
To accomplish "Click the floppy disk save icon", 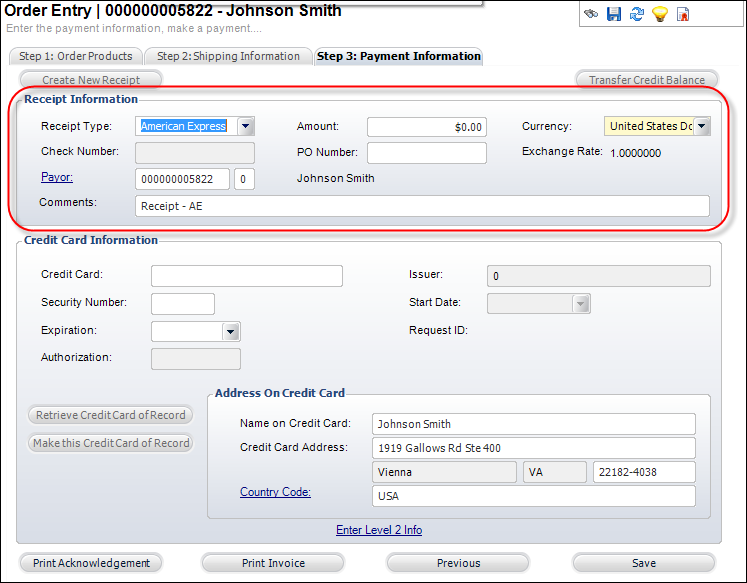I will [614, 14].
